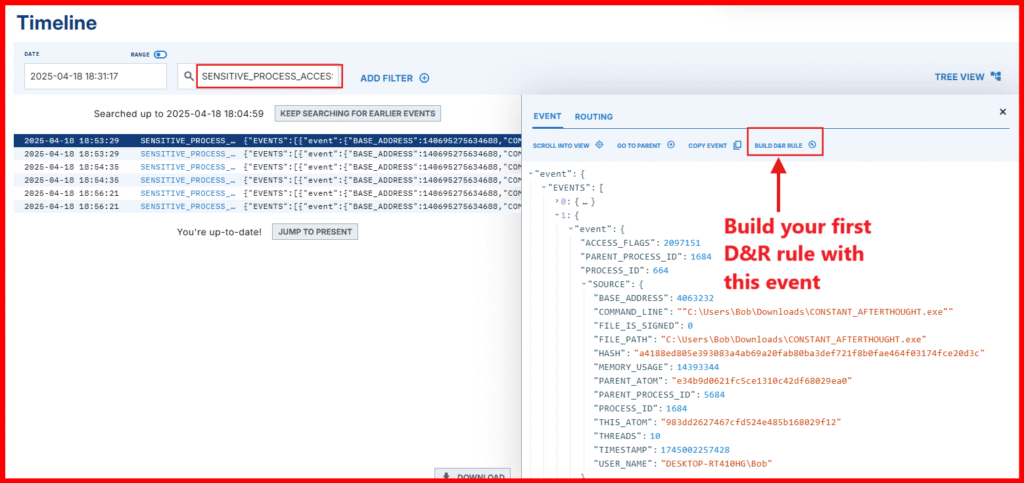This screenshot has width=1024, height=483.
Task: Click the Build D&R Rule icon
Action: 812,145
